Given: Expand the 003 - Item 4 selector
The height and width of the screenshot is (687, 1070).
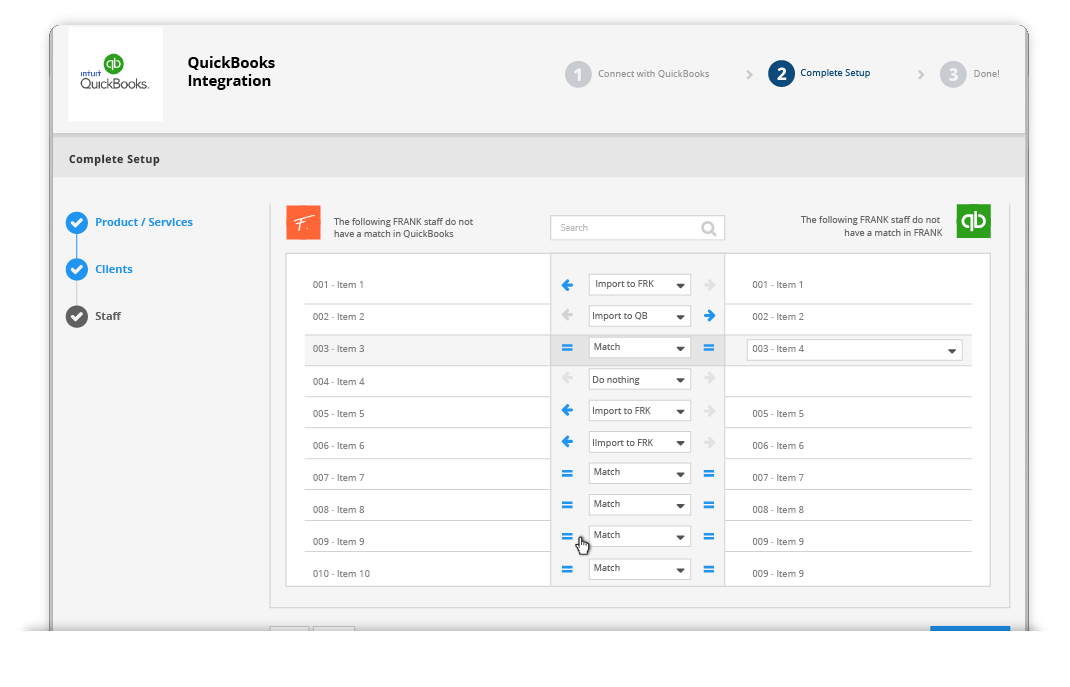Looking at the screenshot, I should click(x=854, y=349).
